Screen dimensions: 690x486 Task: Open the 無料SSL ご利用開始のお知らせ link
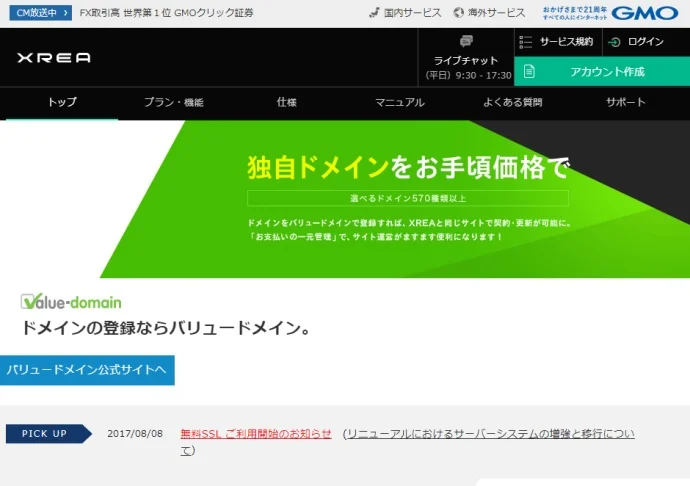256,434
